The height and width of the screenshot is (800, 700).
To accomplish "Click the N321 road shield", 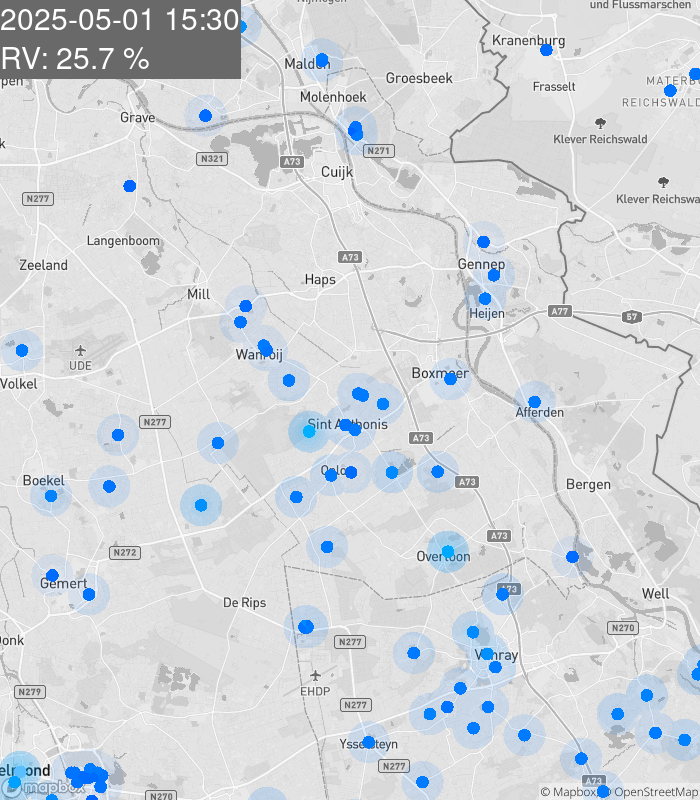I will pos(212,159).
